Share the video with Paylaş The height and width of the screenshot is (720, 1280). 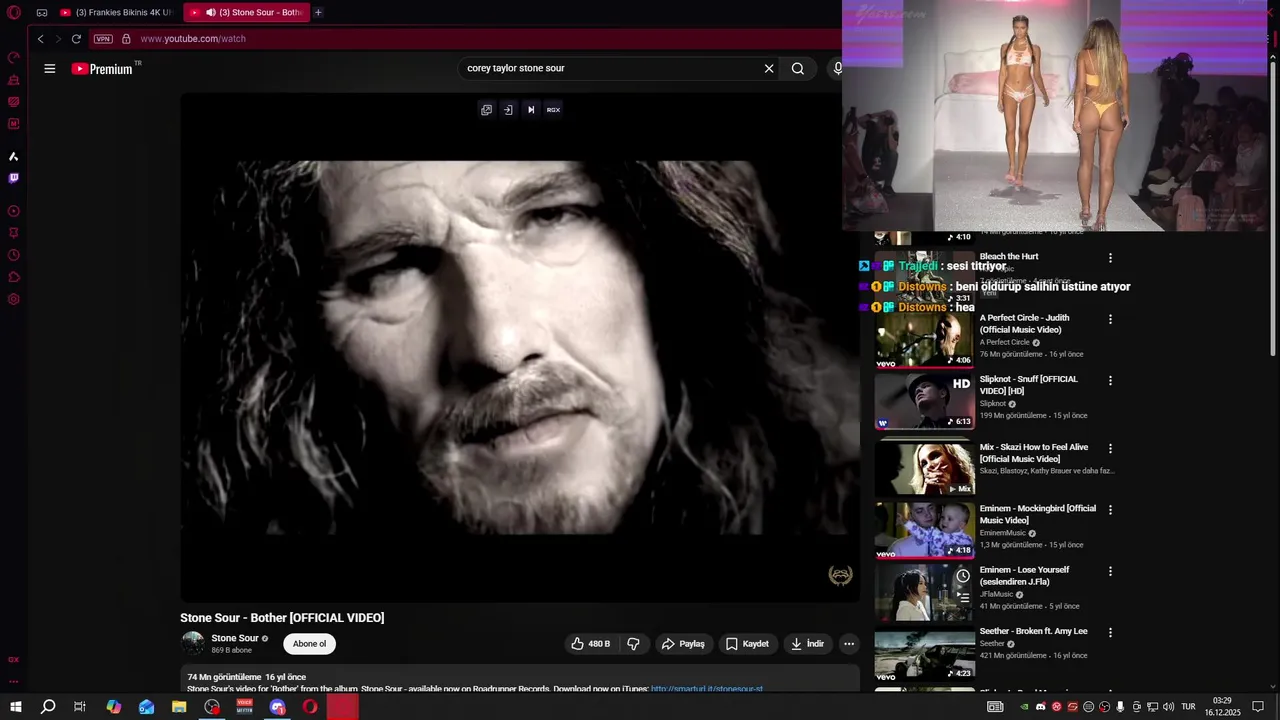[684, 644]
